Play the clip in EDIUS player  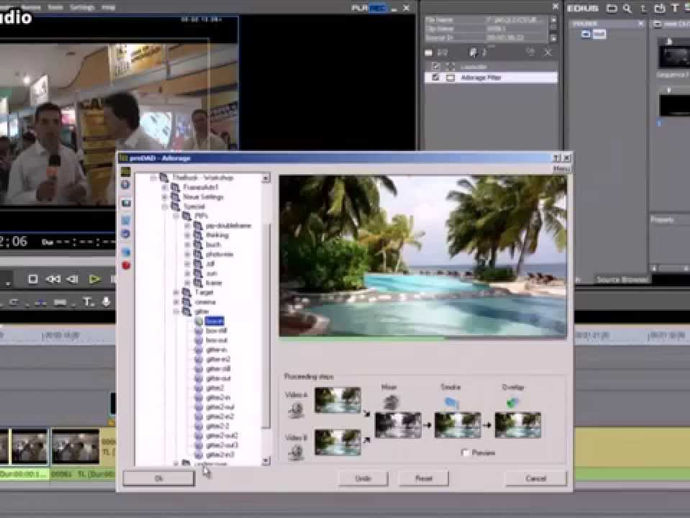(94, 279)
